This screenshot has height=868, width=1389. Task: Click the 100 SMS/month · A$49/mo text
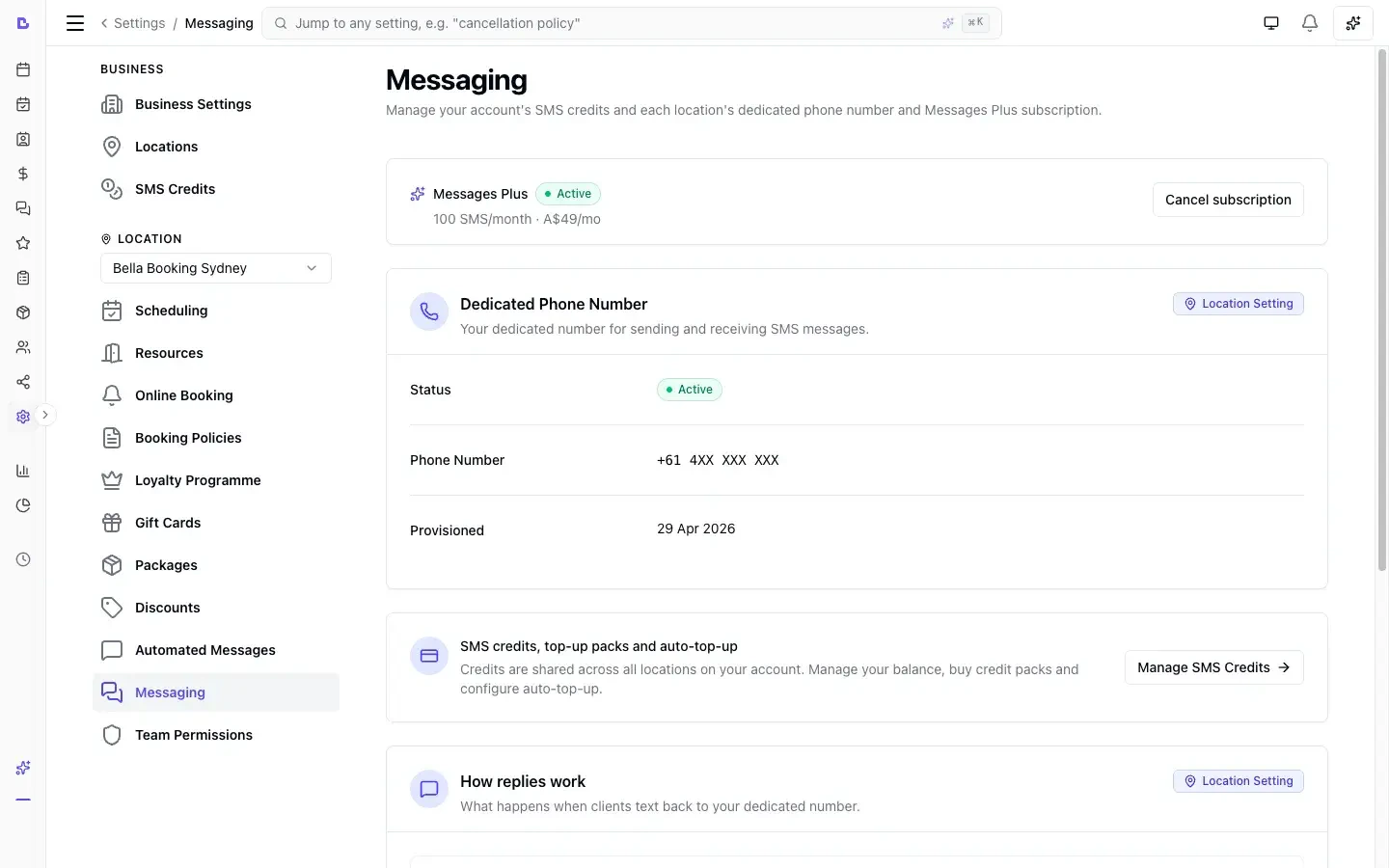(517, 219)
